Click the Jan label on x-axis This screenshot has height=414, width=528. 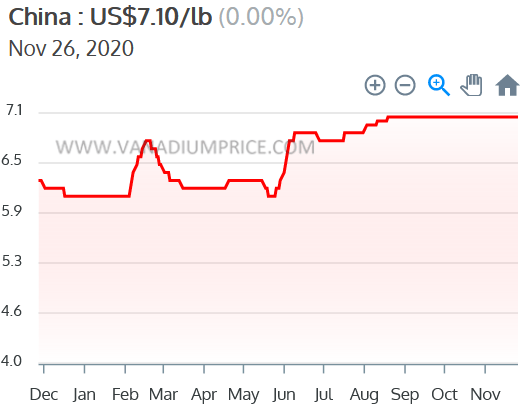[84, 394]
